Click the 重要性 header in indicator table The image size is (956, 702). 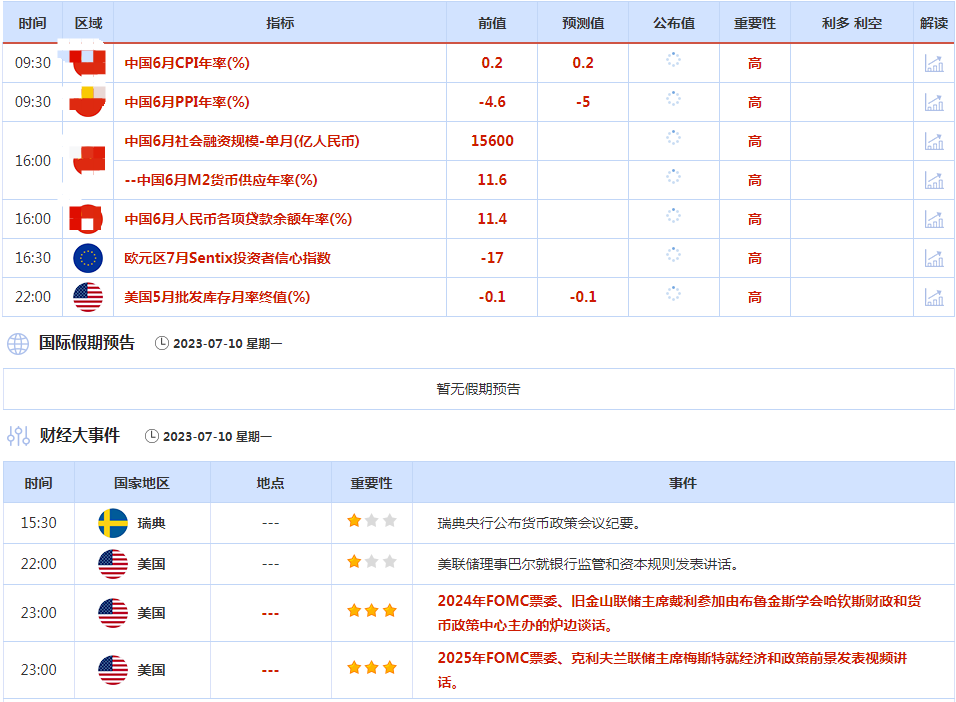[755, 23]
